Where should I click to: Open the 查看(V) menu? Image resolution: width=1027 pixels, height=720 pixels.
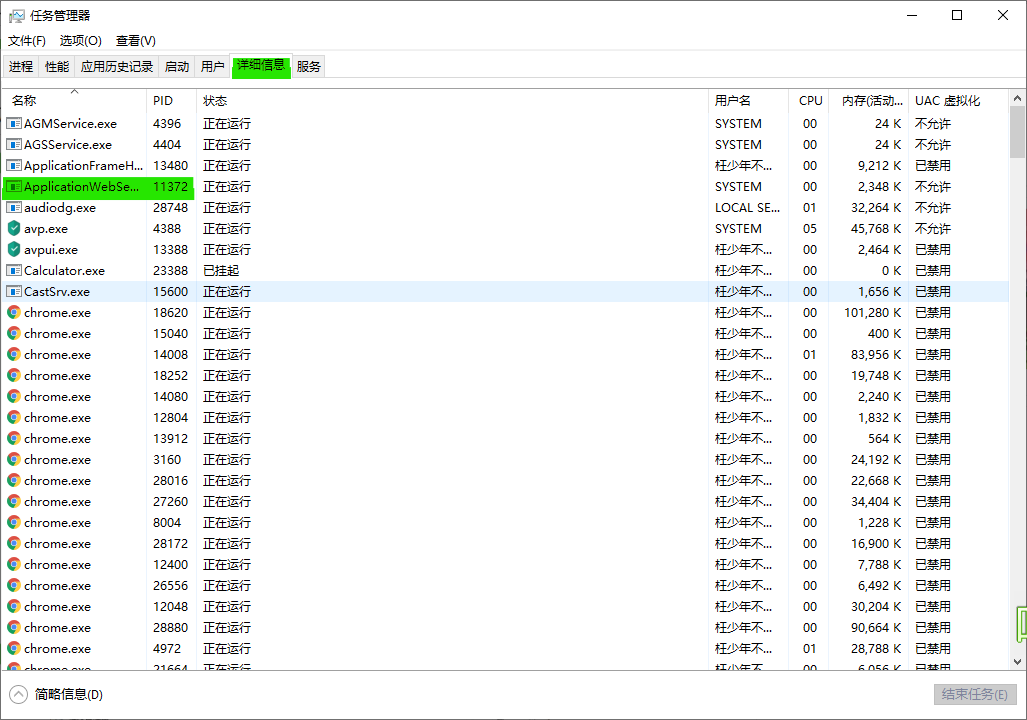(x=136, y=41)
